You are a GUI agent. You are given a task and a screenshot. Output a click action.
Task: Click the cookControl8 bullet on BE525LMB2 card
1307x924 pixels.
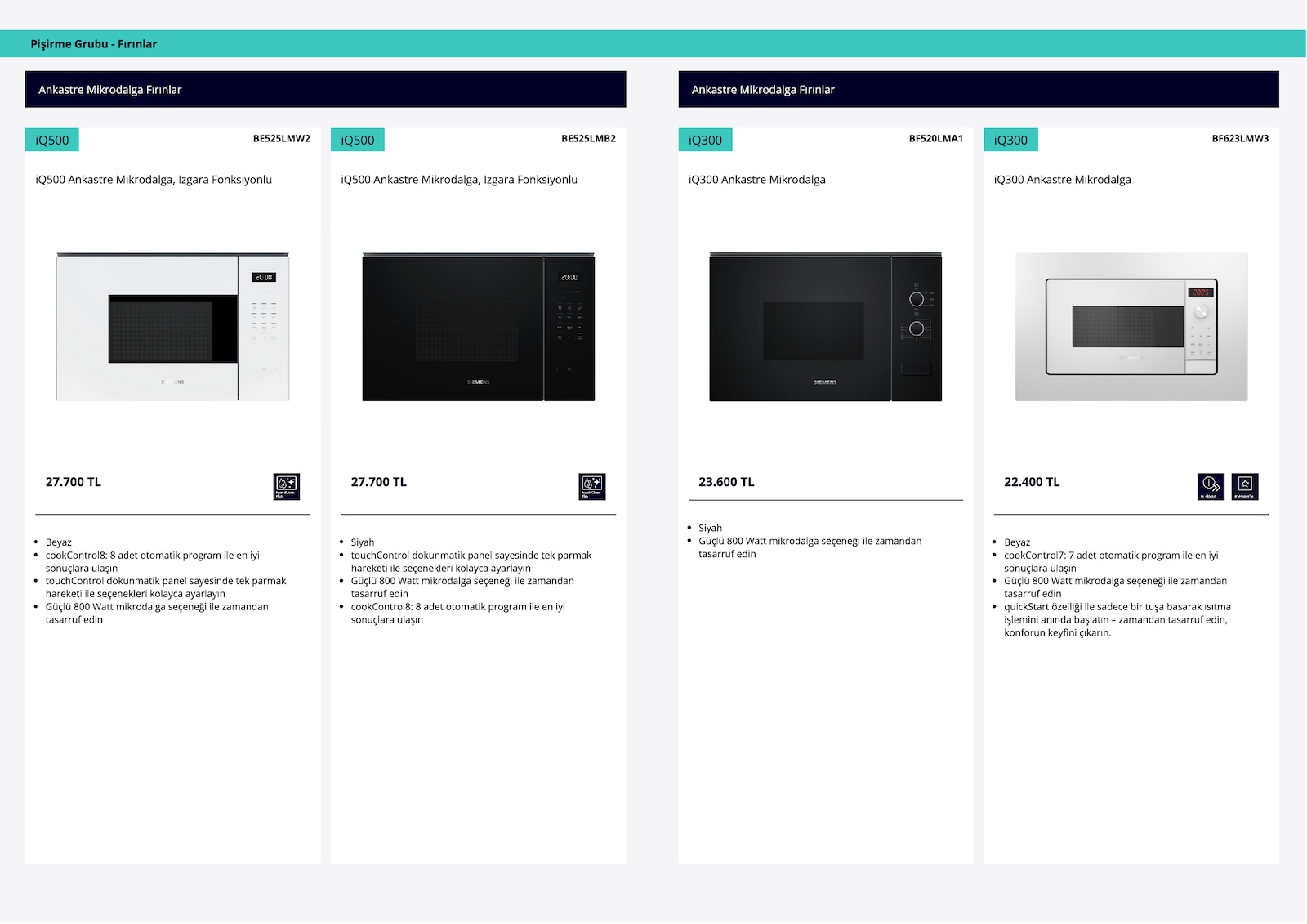tap(458, 614)
